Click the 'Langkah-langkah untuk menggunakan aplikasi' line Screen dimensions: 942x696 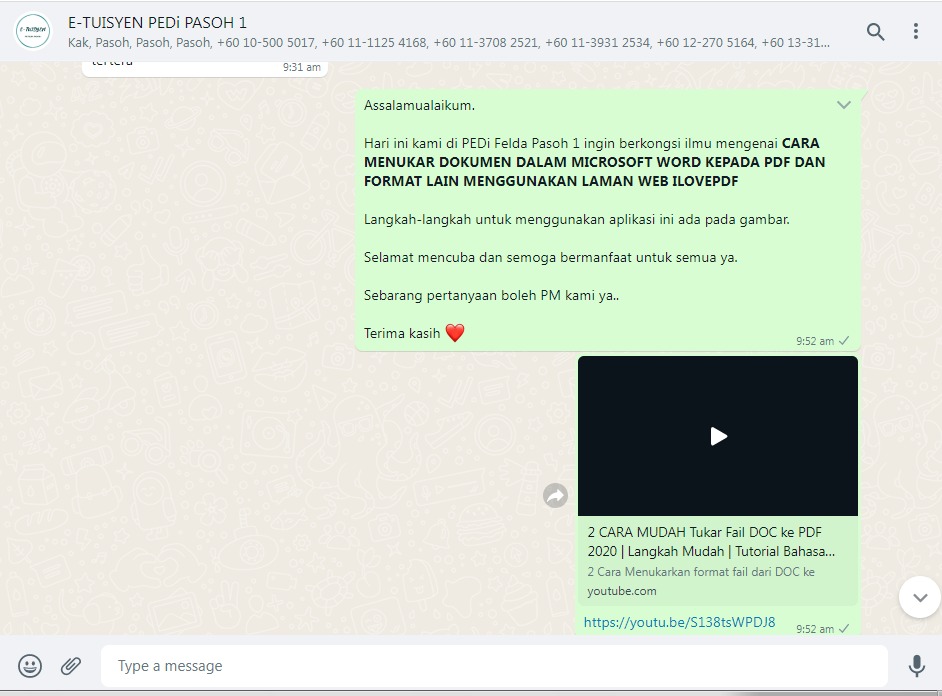click(x=577, y=219)
